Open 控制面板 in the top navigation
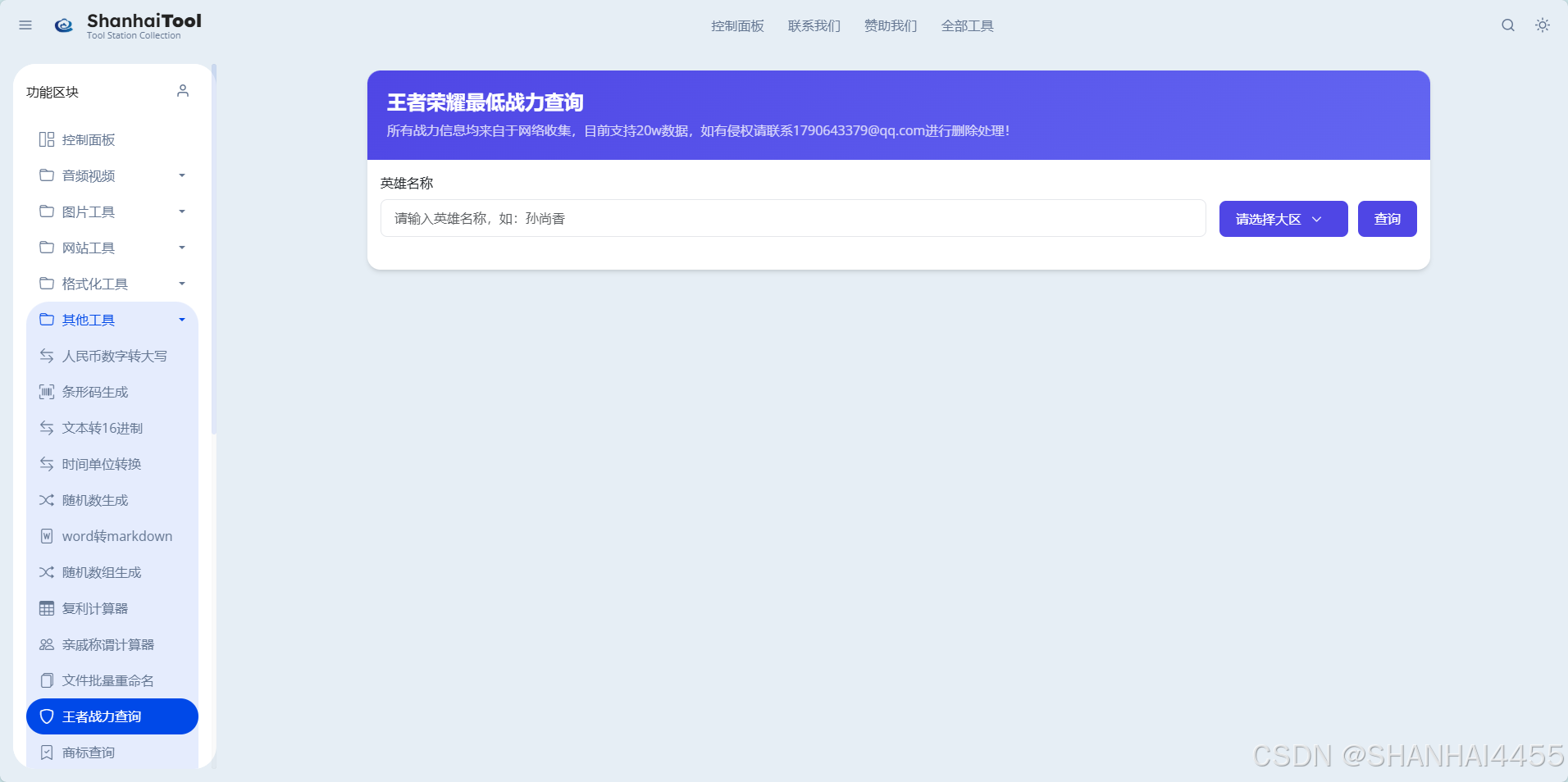 click(x=737, y=26)
